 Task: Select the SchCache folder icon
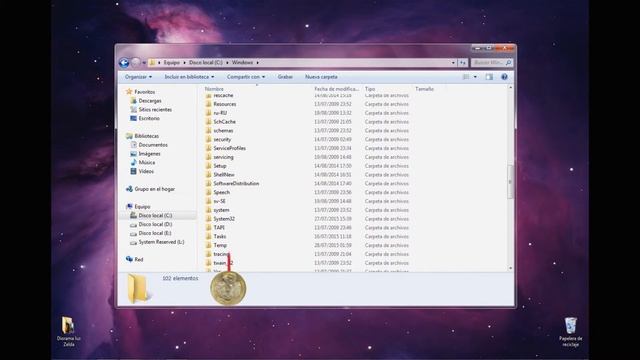coord(209,122)
